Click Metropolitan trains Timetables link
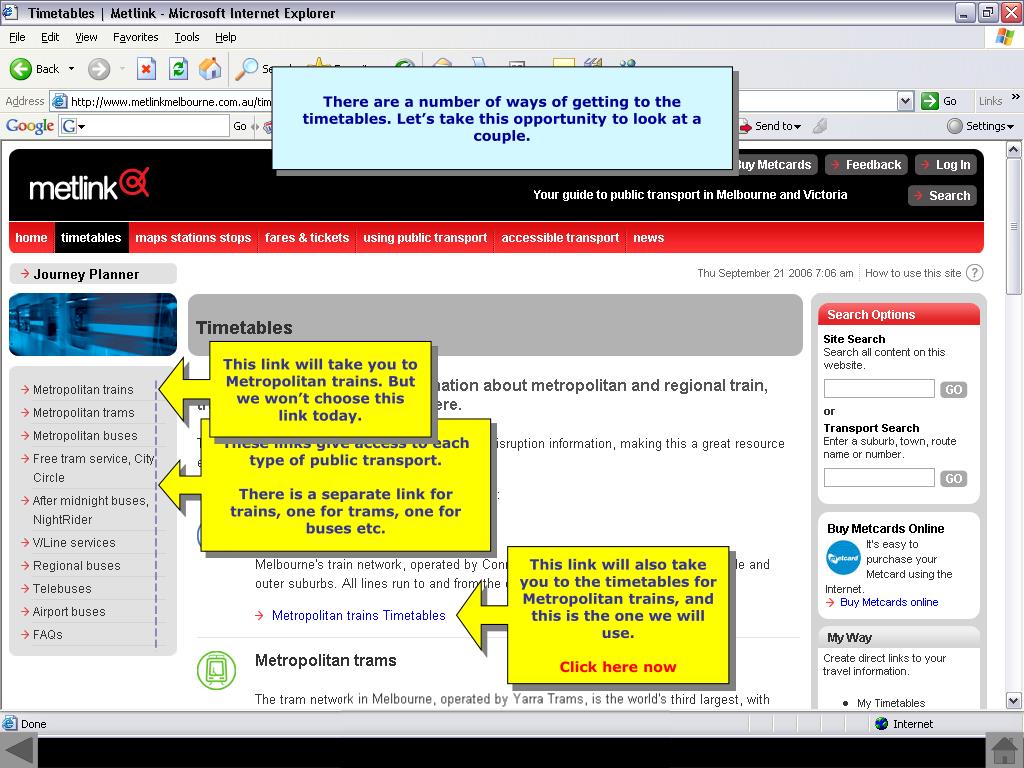This screenshot has height=768, width=1024. pyautogui.click(x=359, y=615)
